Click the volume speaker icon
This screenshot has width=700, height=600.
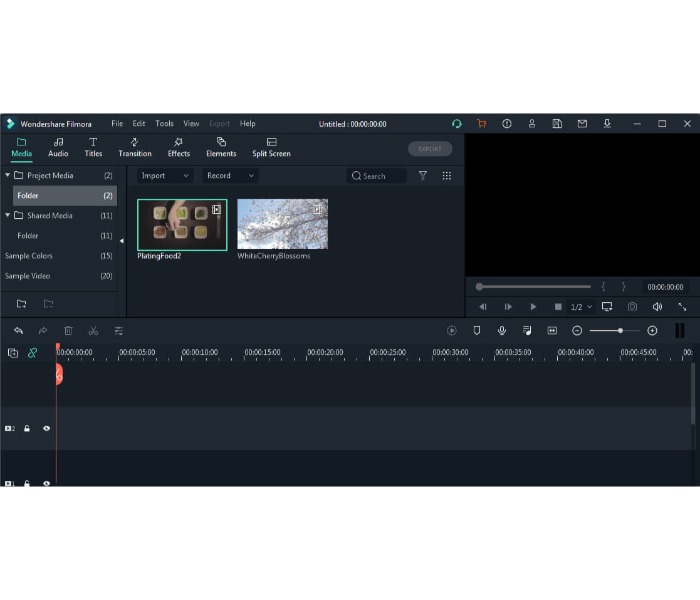[x=657, y=307]
